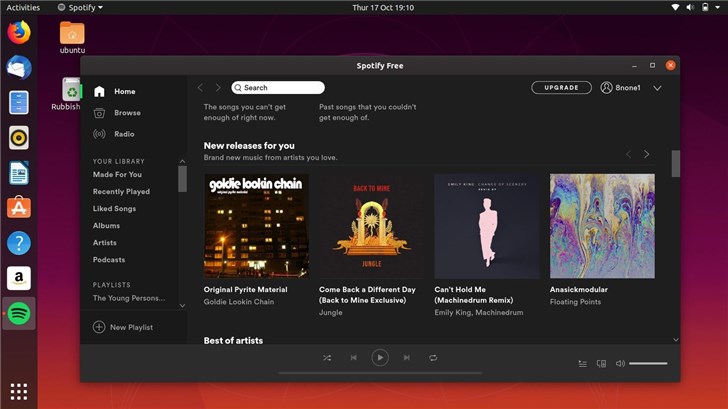Skip to next track
Image resolution: width=728 pixels, height=409 pixels.
pyautogui.click(x=406, y=357)
